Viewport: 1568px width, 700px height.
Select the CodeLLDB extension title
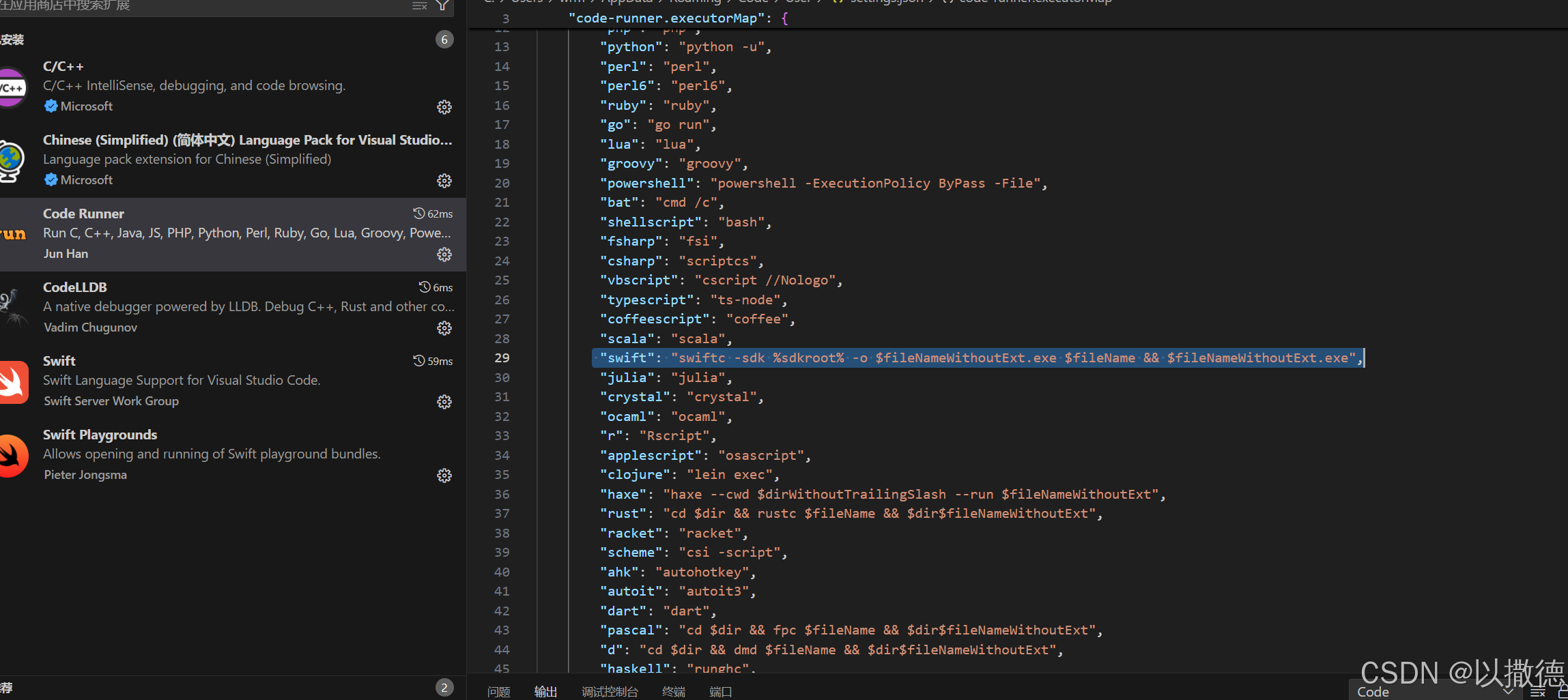(x=75, y=287)
